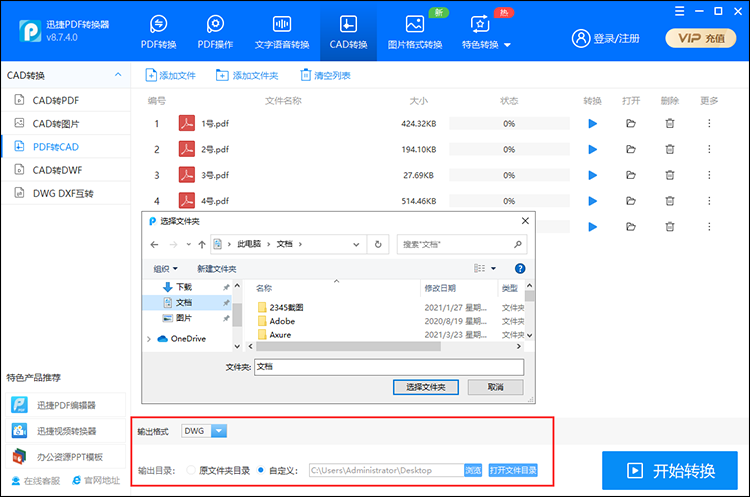
Task: Start conversion of 1号.pdf with play icon
Action: [x=592, y=123]
